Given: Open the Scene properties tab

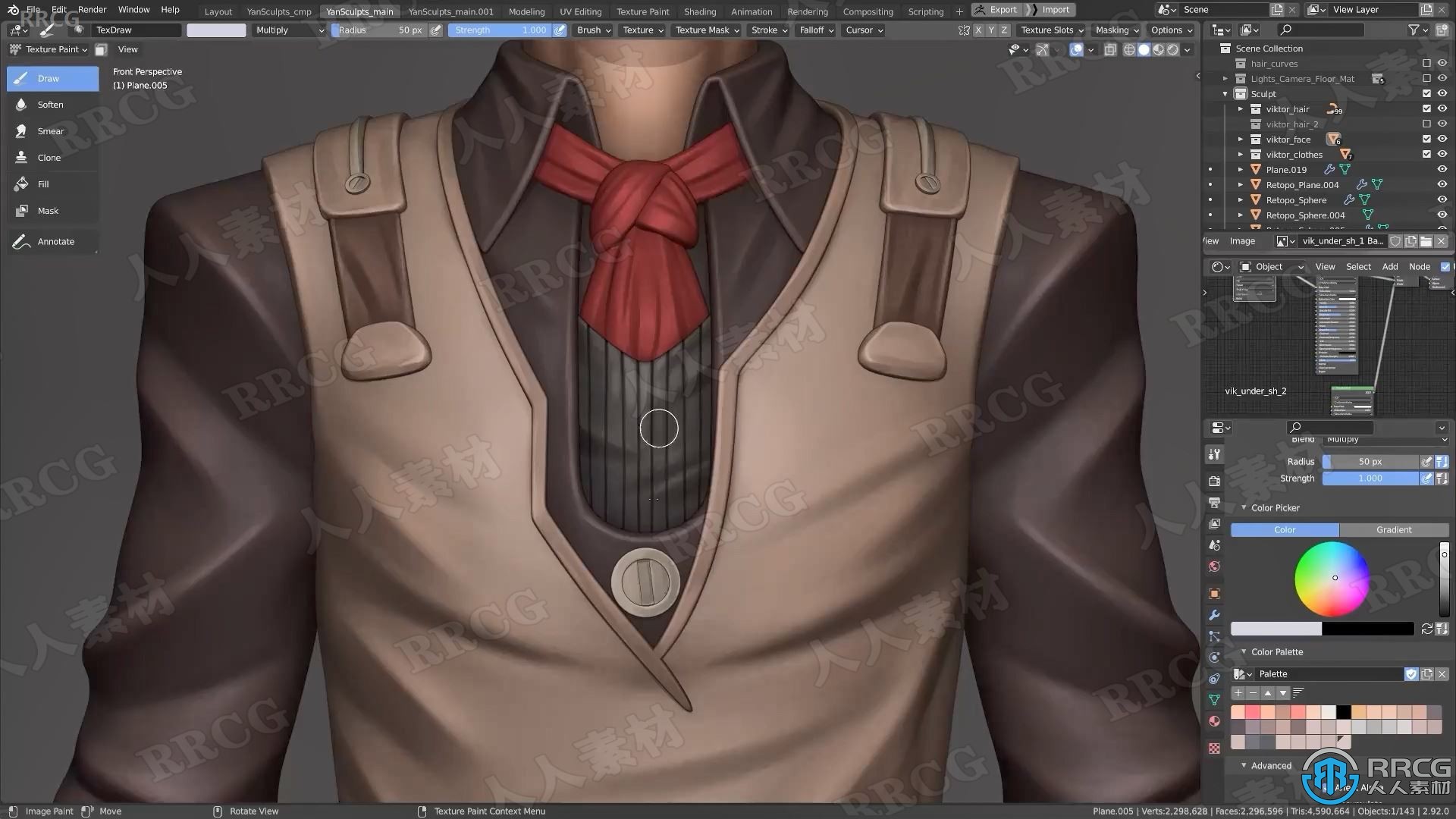Looking at the screenshot, I should pos(1214,545).
